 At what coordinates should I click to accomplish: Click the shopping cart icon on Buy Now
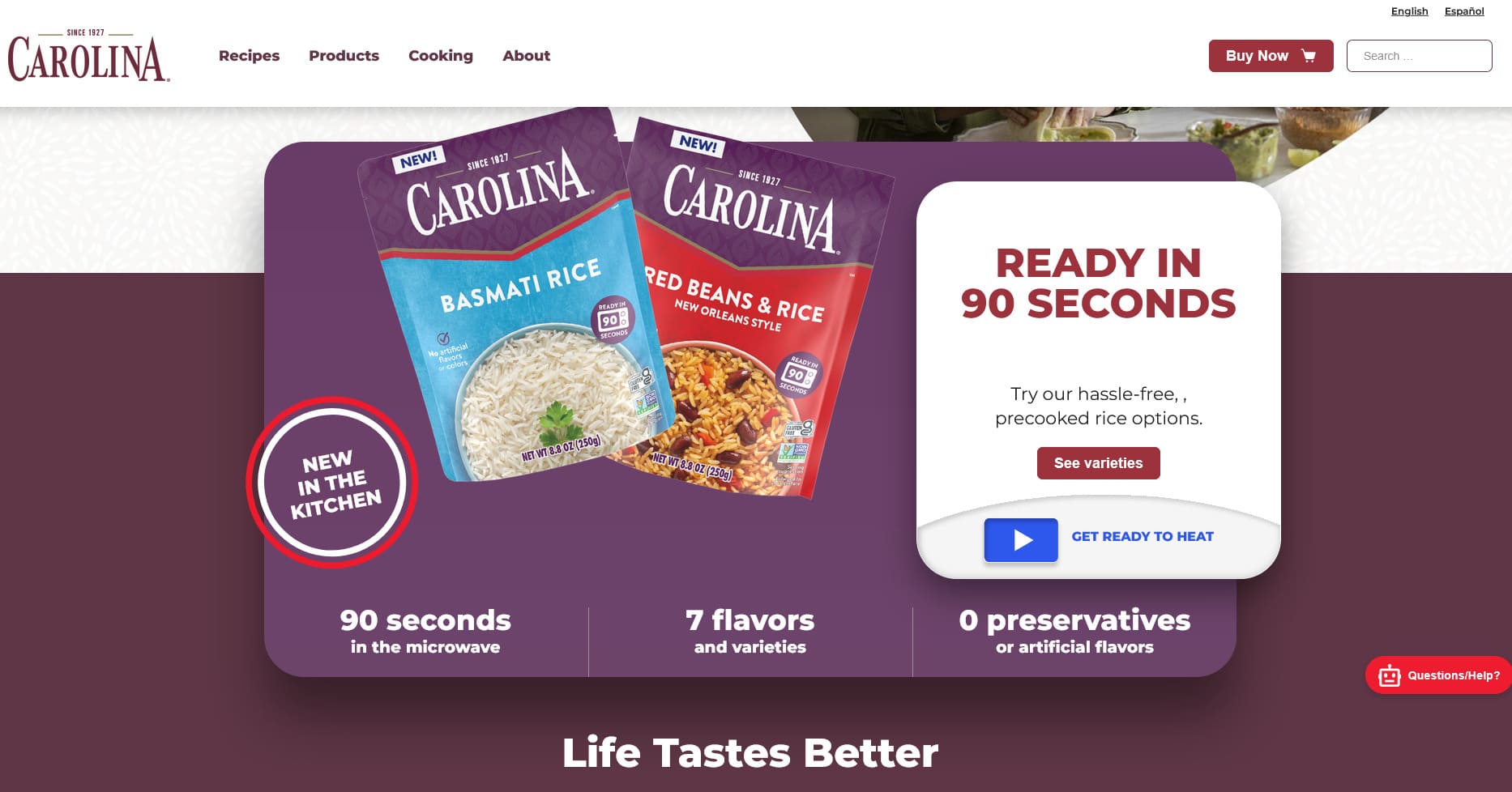pos(1308,56)
